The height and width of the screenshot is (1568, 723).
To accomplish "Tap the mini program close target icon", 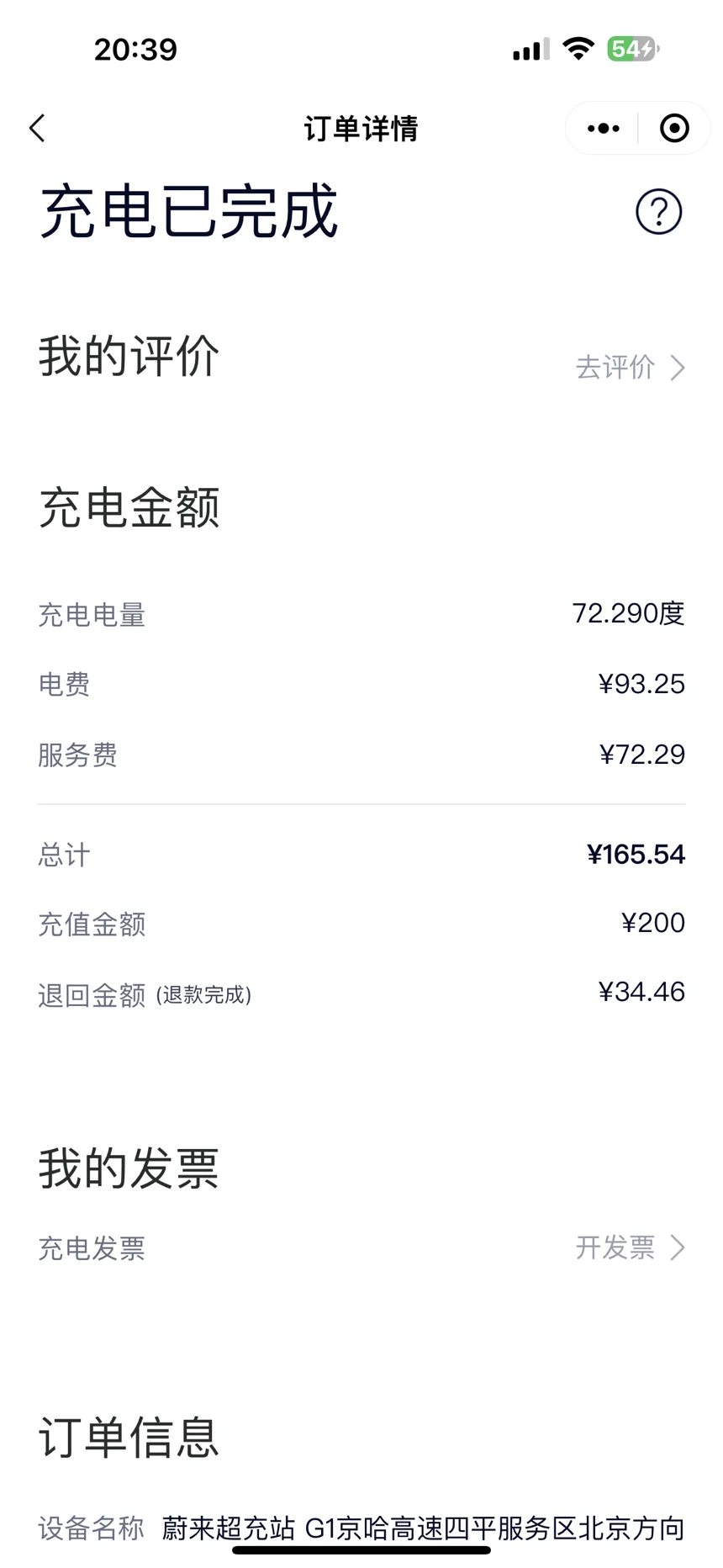I will pos(674,129).
